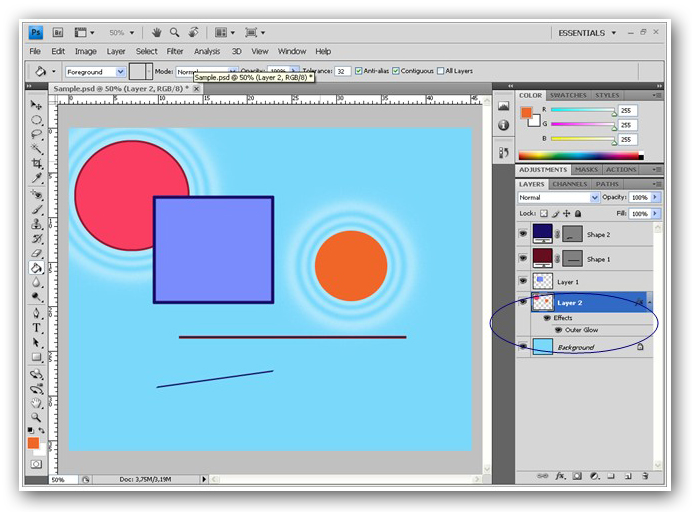Click the delete layer trash icon
This screenshot has width=692, height=512.
(645, 477)
